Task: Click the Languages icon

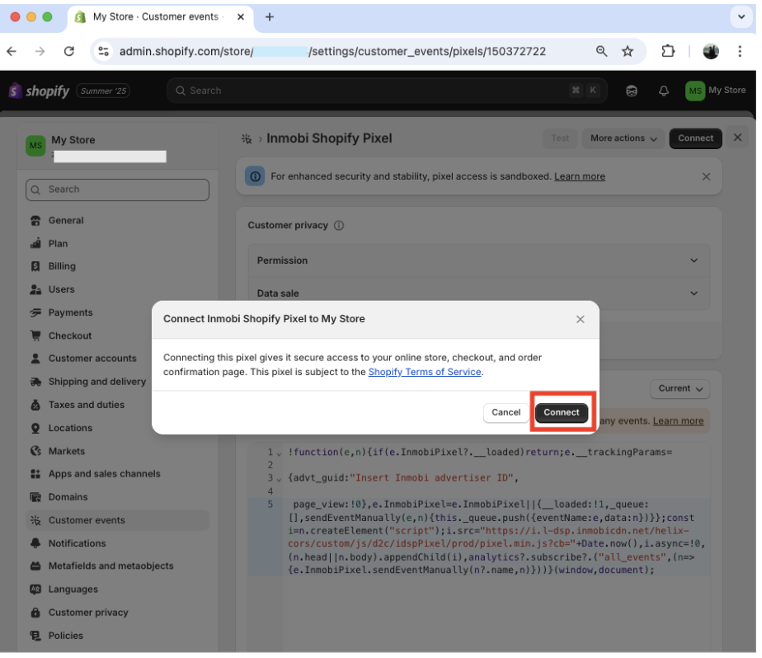Action: [35, 589]
